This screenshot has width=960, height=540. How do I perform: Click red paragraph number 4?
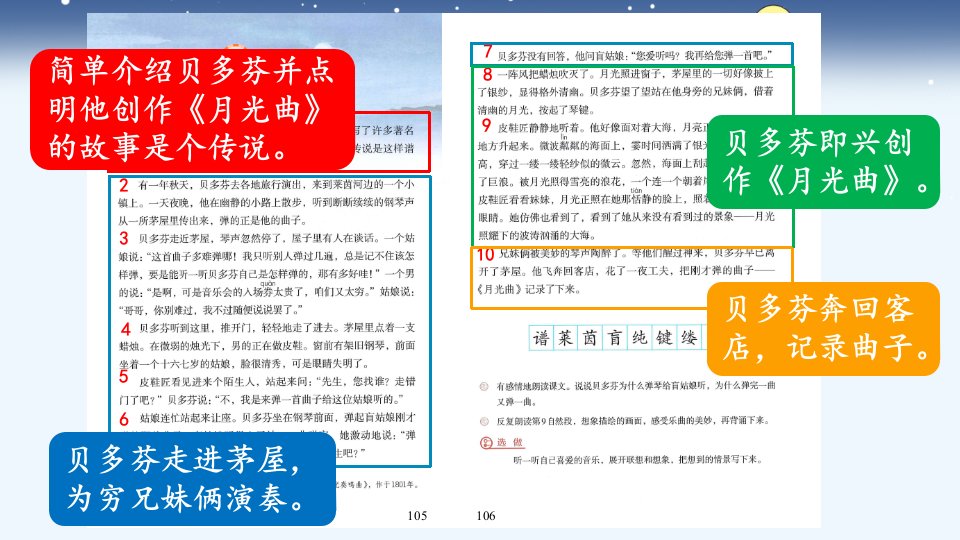126,329
